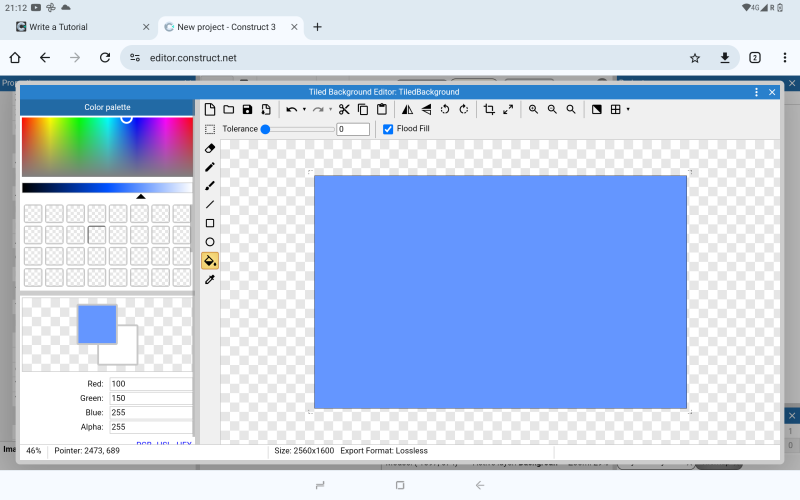Rotate the image counter-clockwise

click(445, 109)
